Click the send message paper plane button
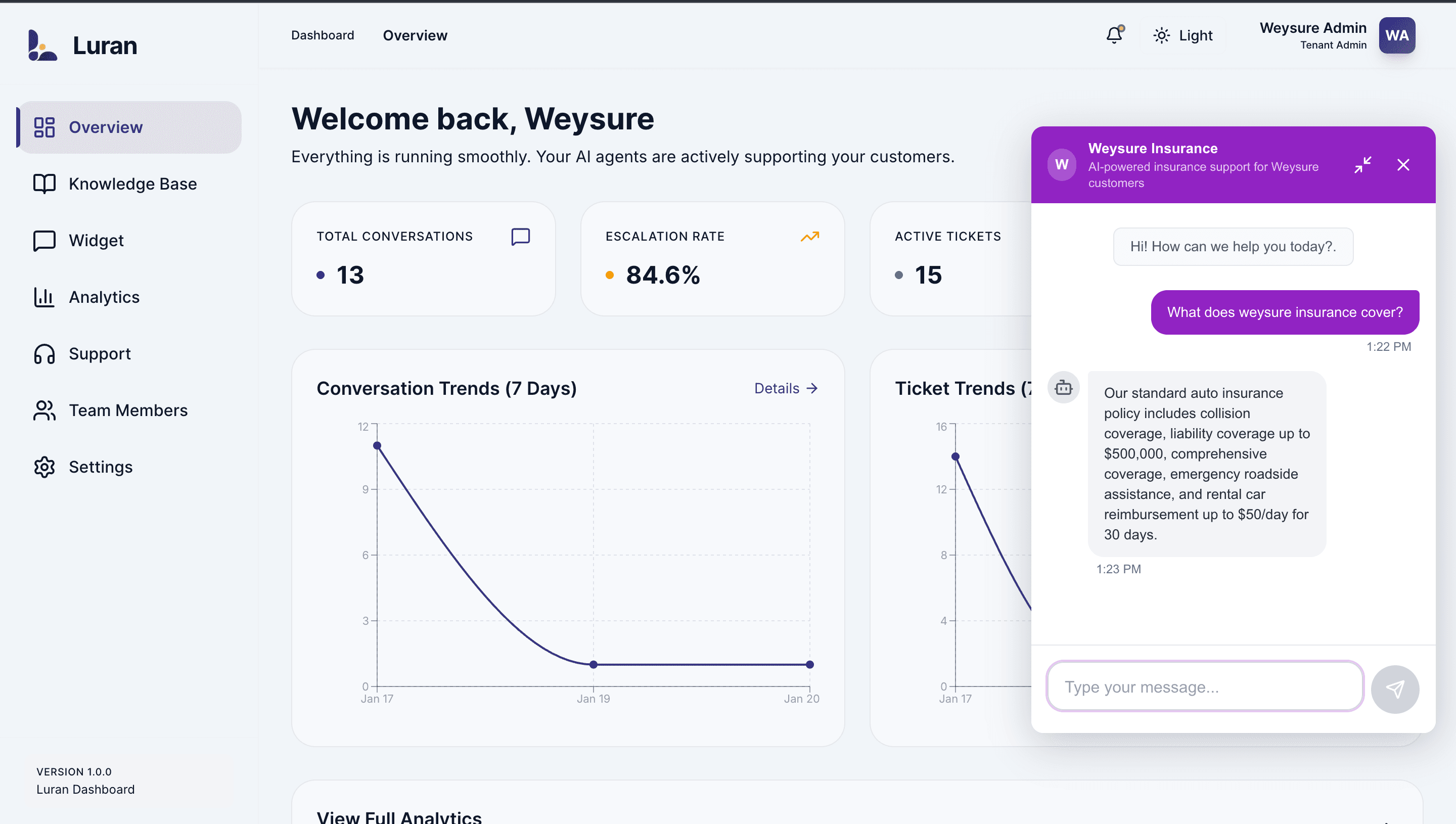1456x824 pixels. pos(1394,688)
